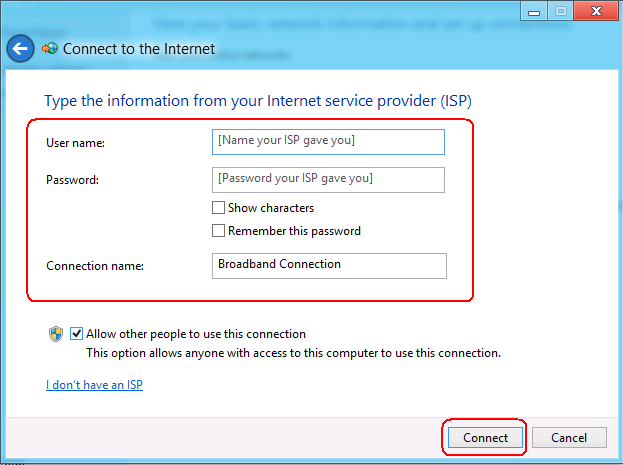Image resolution: width=623 pixels, height=465 pixels.
Task: Minimize the Connect to the Internet window
Action: click(534, 11)
